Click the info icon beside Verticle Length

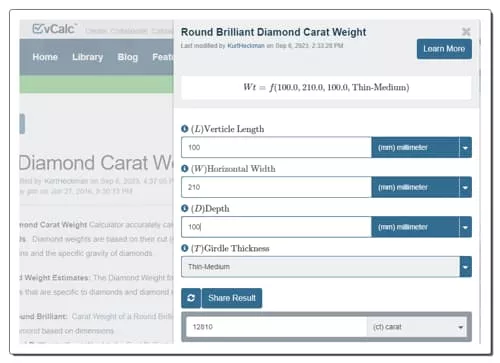click(x=184, y=129)
